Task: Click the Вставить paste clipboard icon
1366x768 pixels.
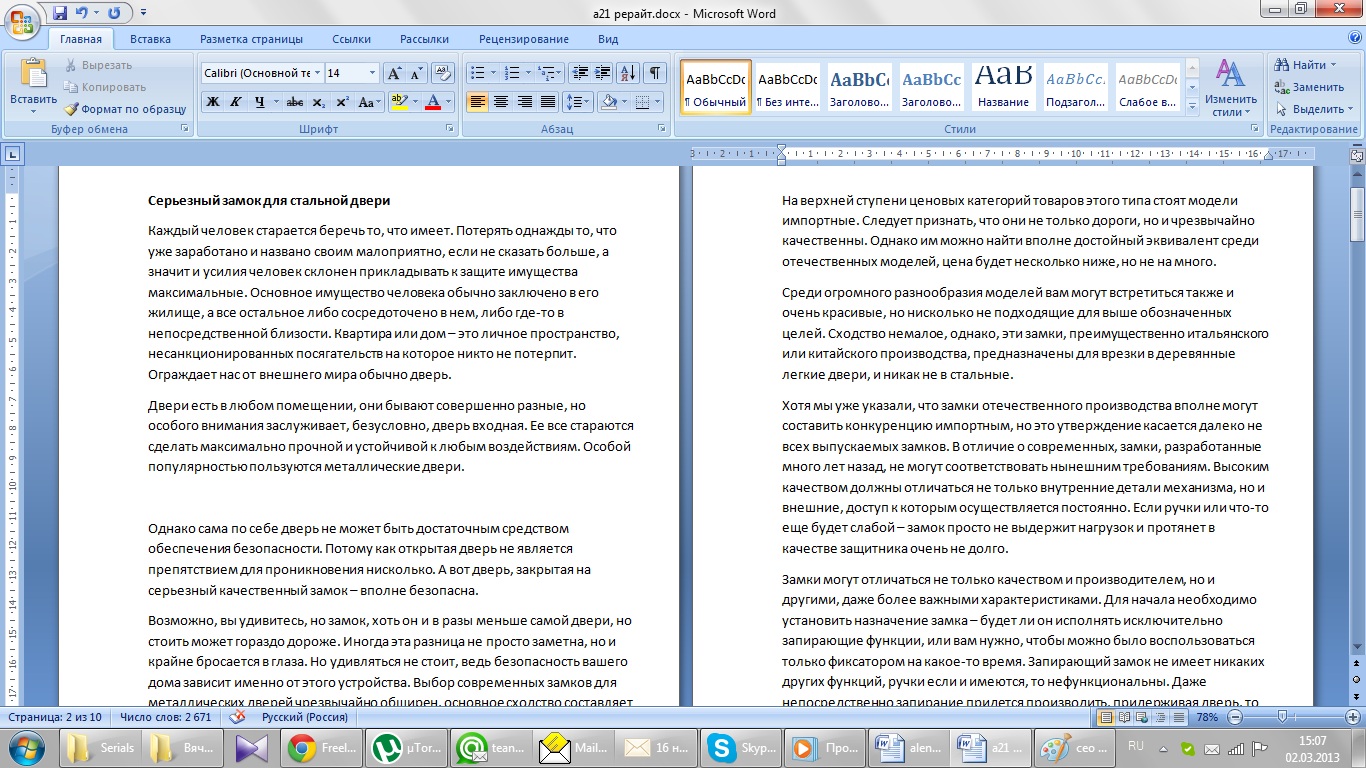Action: pos(34,74)
